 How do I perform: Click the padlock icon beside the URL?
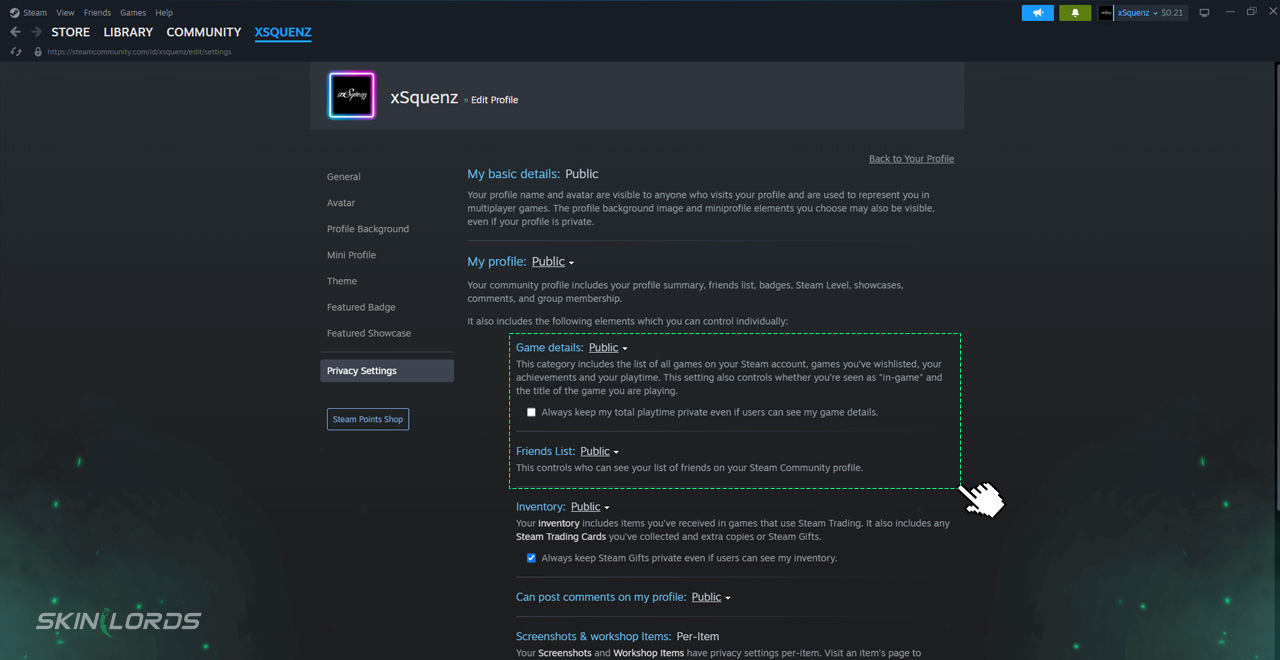(38, 52)
